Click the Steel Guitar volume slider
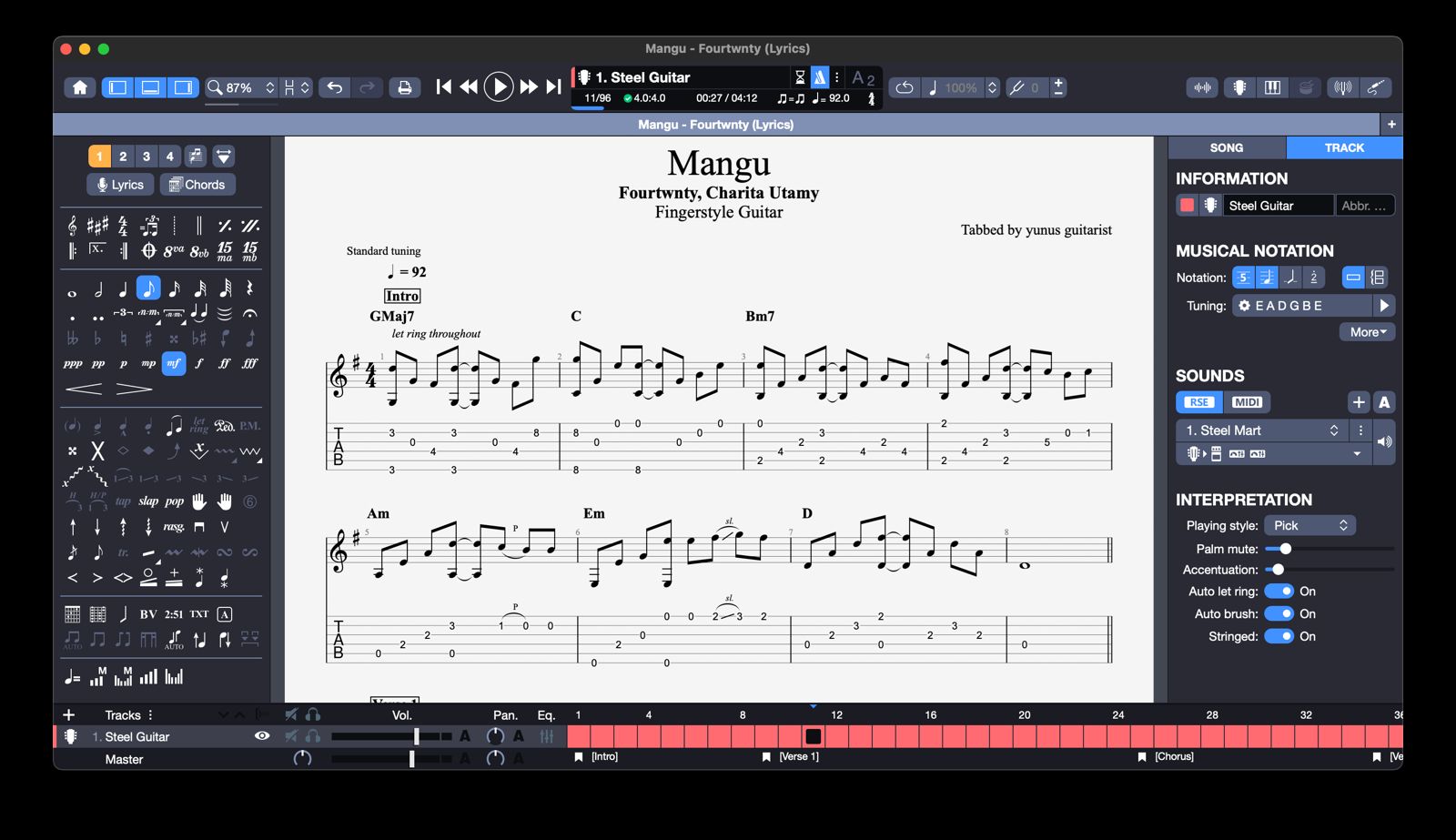 [x=391, y=736]
